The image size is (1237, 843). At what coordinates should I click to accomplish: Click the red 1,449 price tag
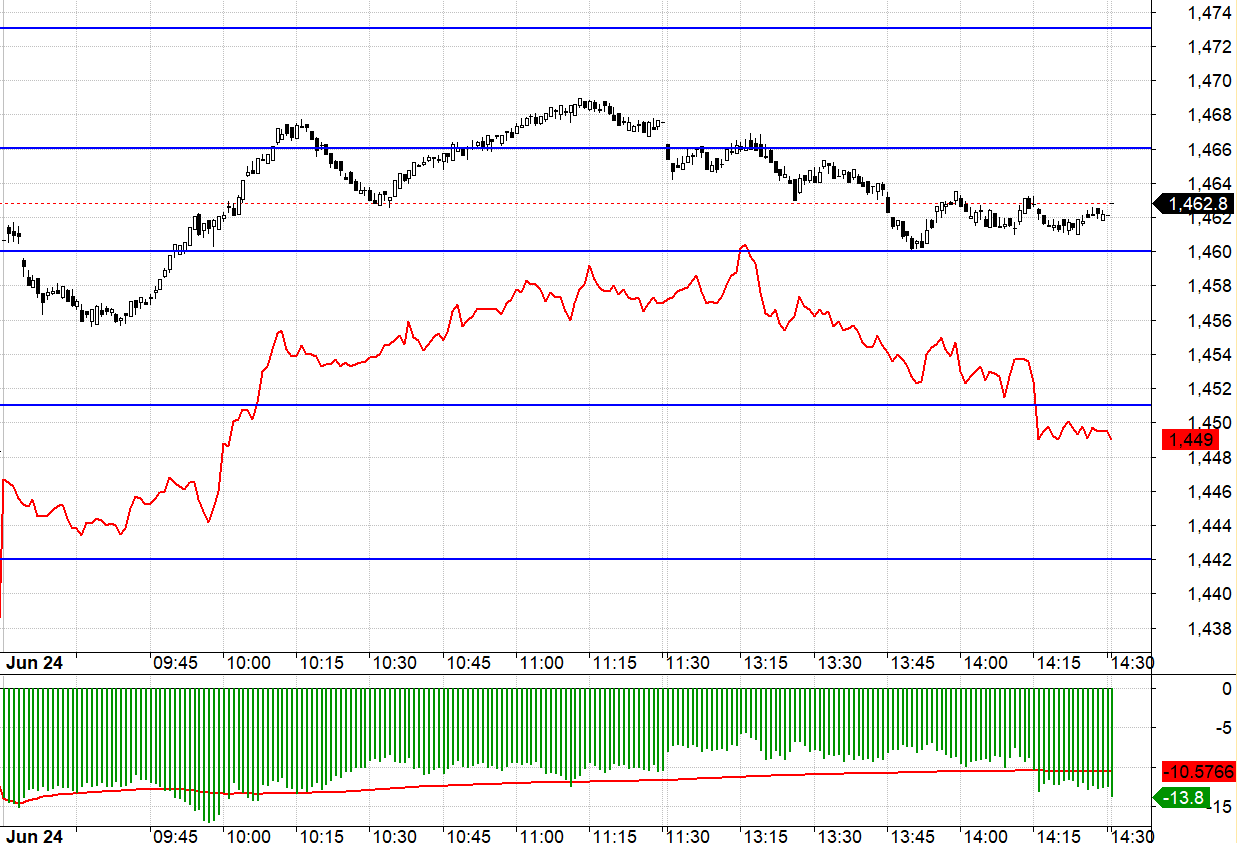pos(1188,440)
